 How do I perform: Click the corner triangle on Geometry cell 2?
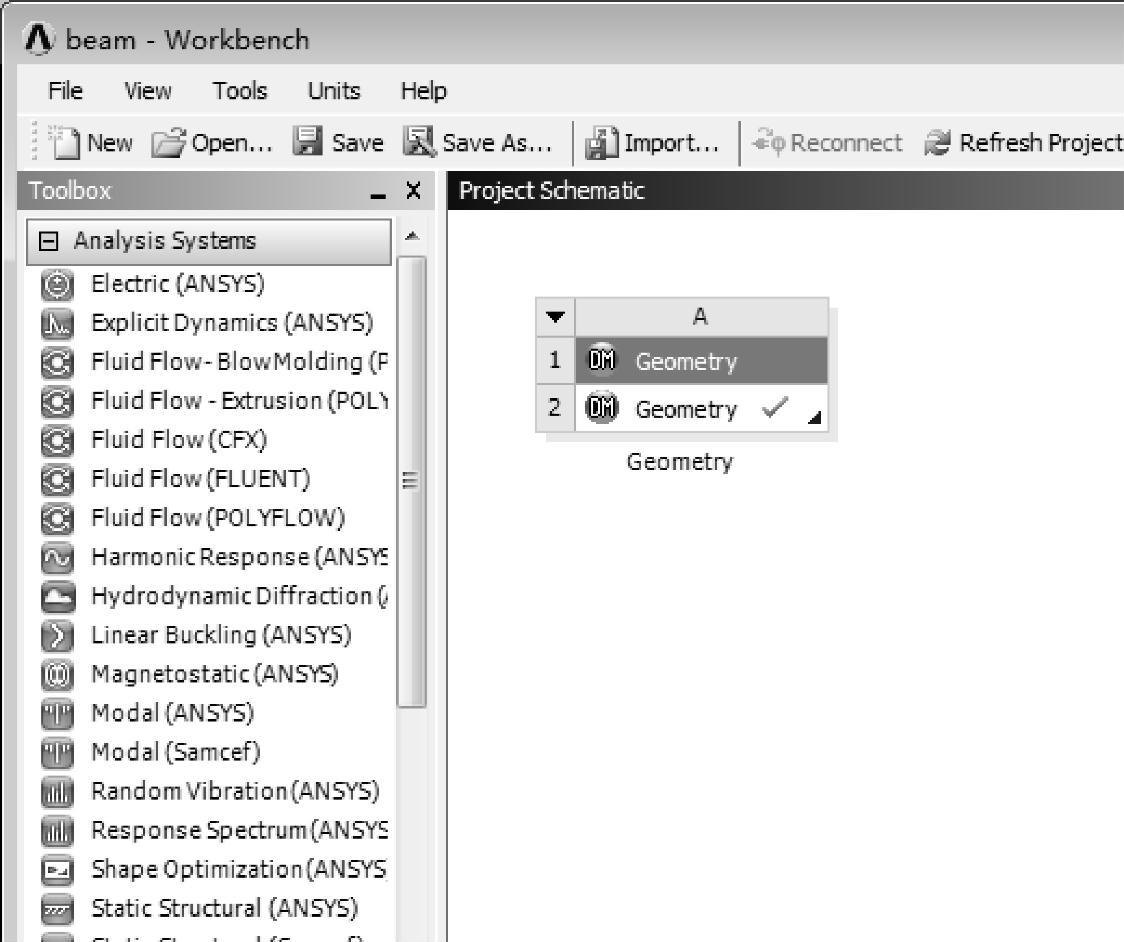(814, 417)
